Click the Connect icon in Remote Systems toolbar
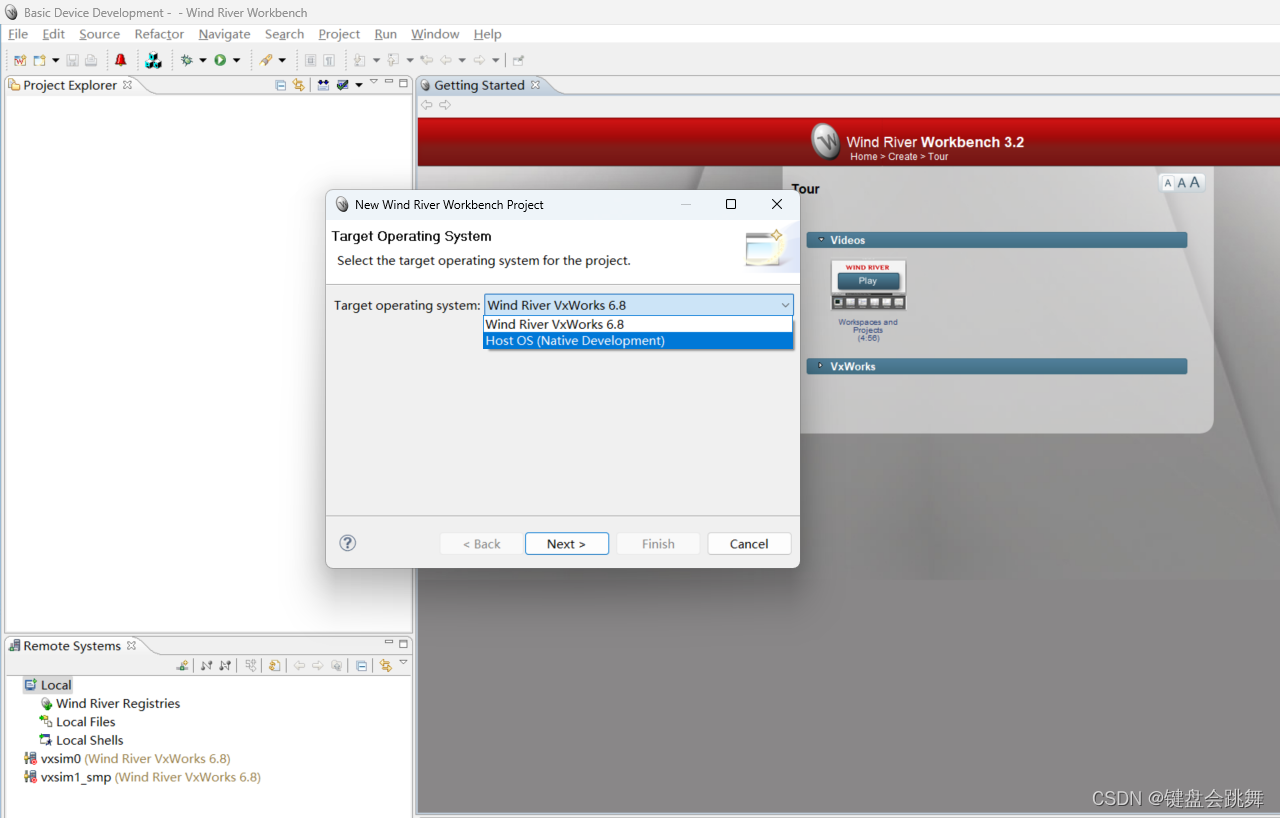Image resolution: width=1280 pixels, height=818 pixels. 207,665
